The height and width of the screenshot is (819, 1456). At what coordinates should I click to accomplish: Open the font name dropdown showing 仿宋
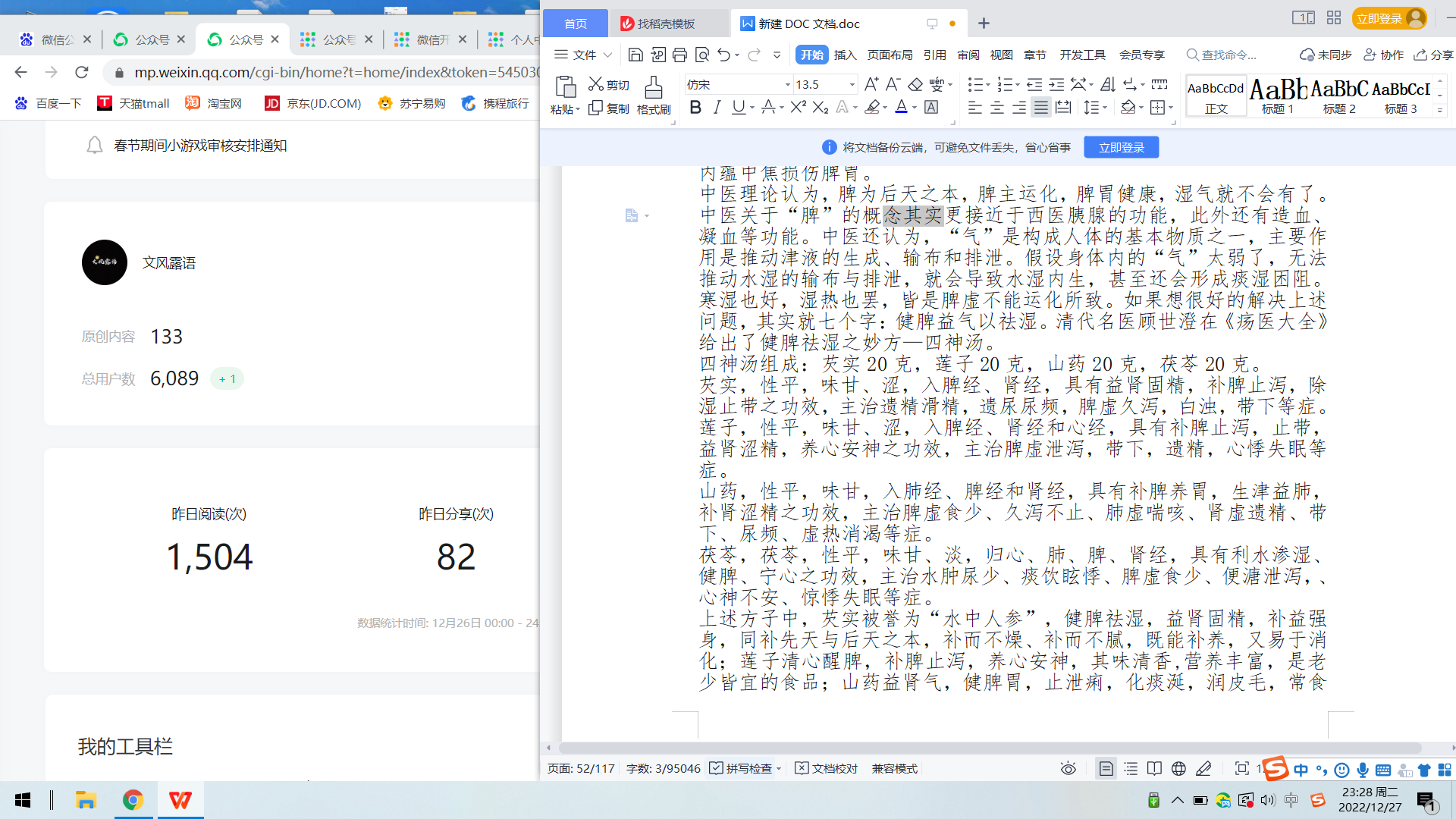(787, 84)
